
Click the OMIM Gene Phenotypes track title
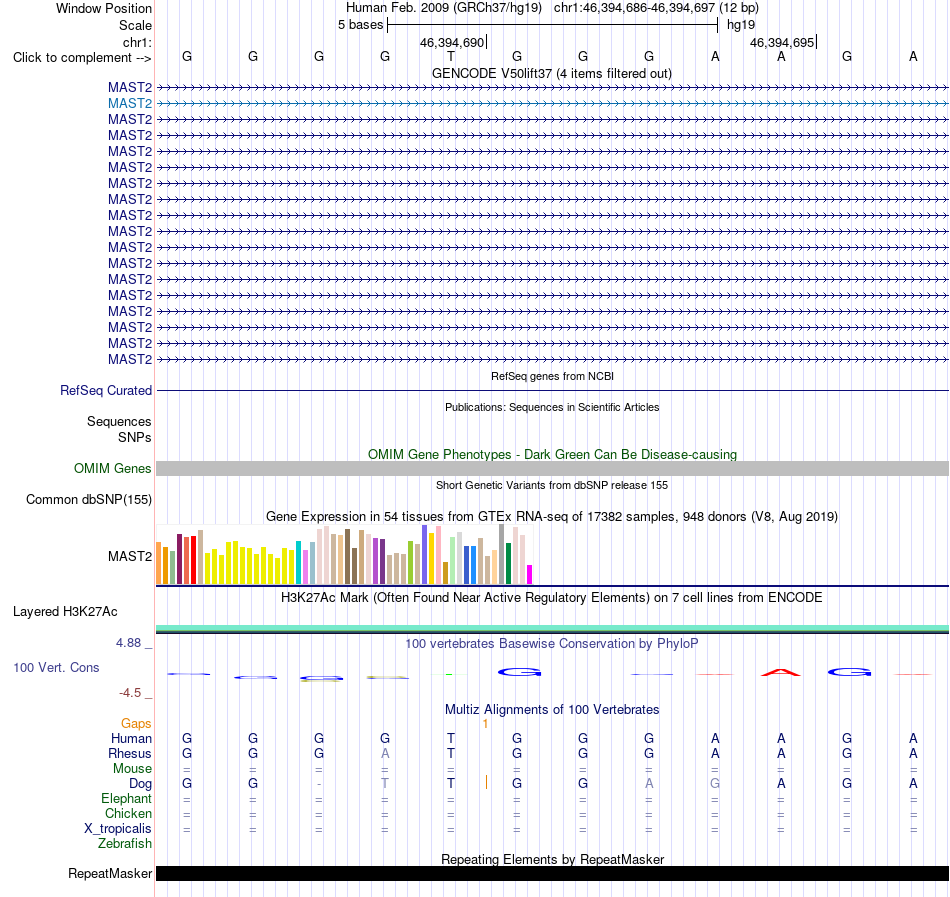point(552,454)
